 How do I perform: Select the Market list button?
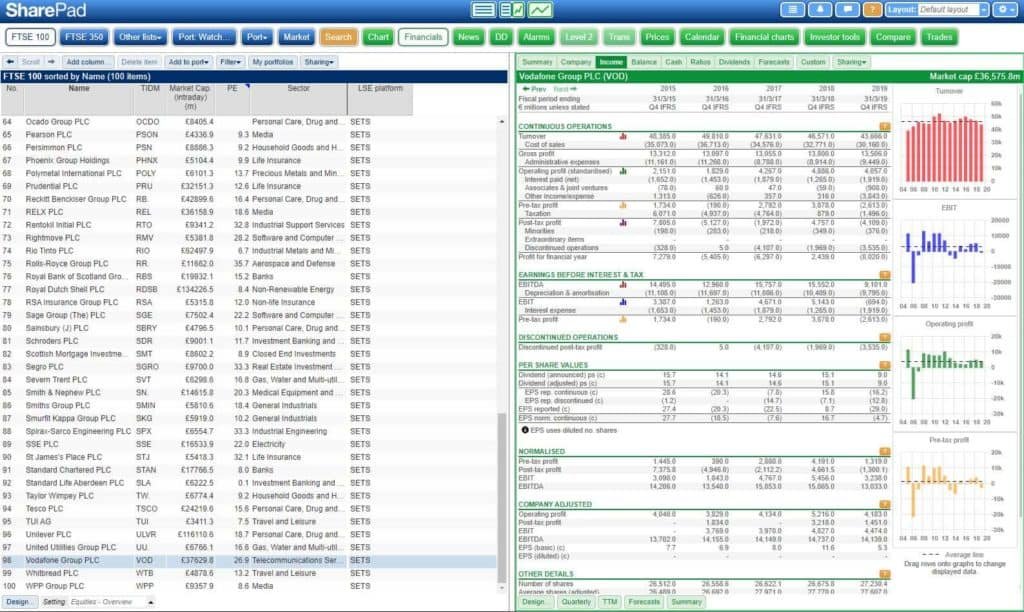coord(296,37)
